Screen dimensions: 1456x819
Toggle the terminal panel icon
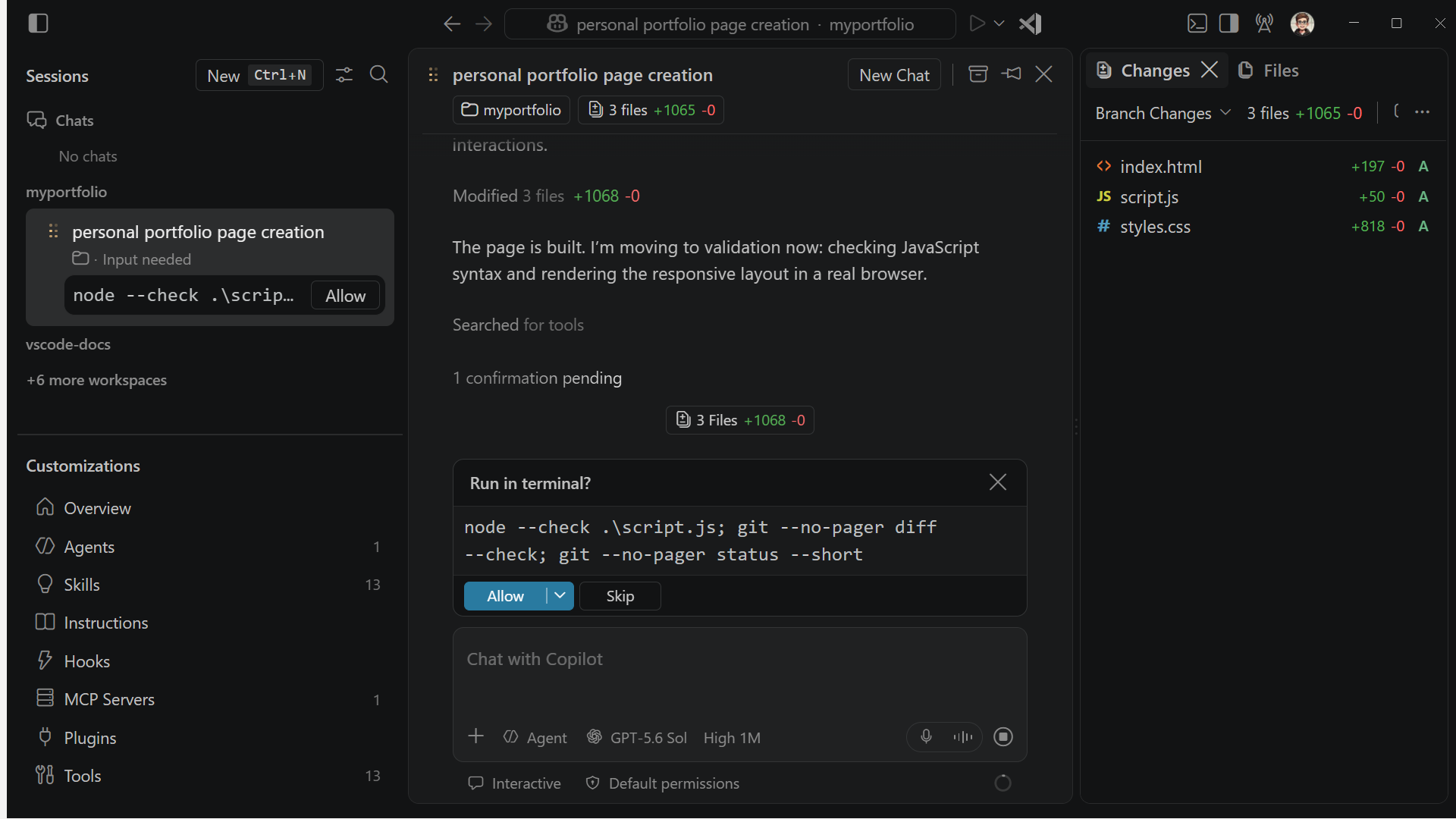pyautogui.click(x=1197, y=24)
